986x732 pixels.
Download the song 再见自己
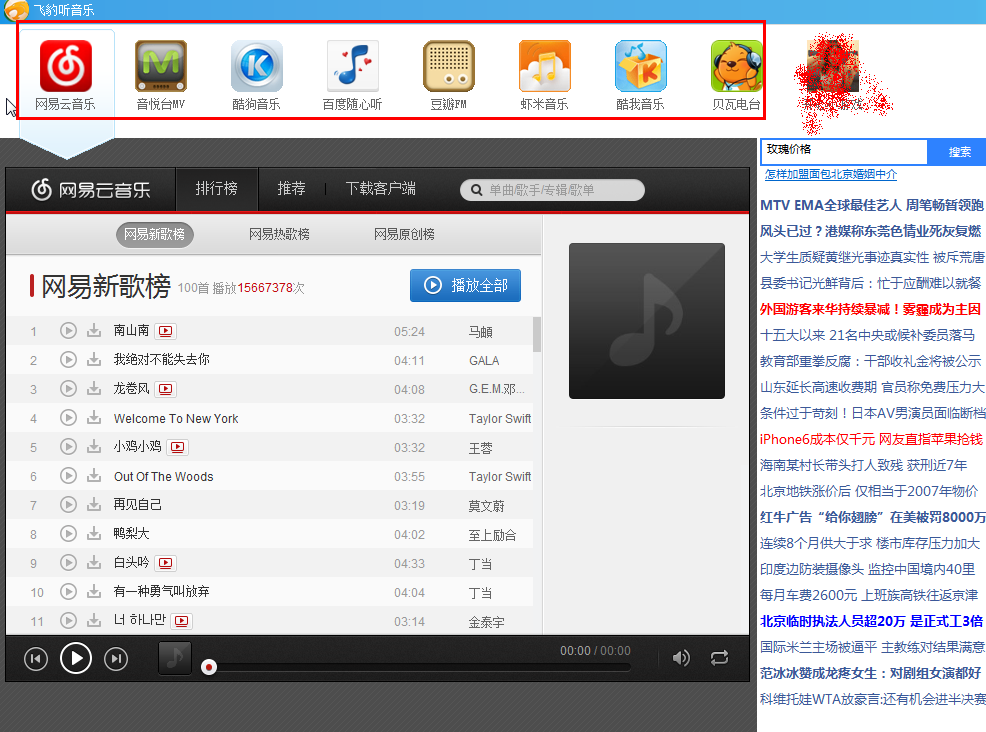pos(94,504)
